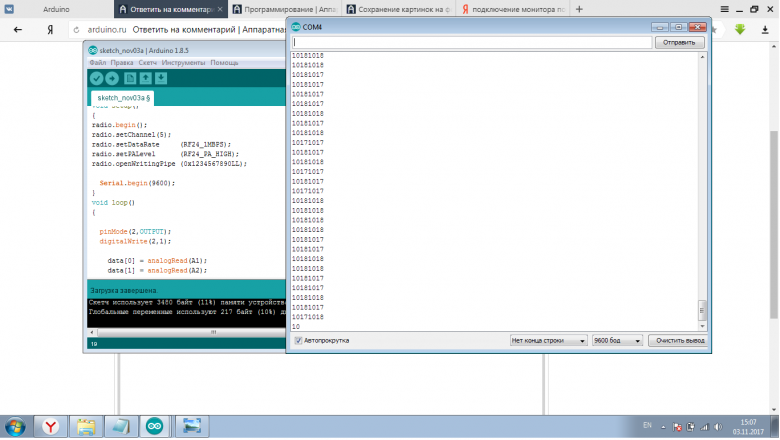
Task: Open the Windows Start menu
Action: 15,426
